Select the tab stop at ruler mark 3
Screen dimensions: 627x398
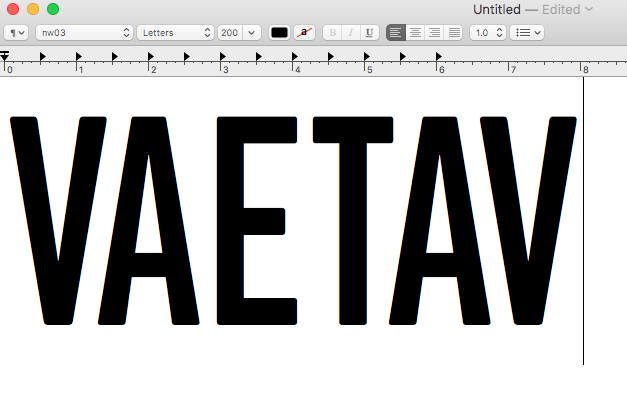pyautogui.click(x=223, y=56)
